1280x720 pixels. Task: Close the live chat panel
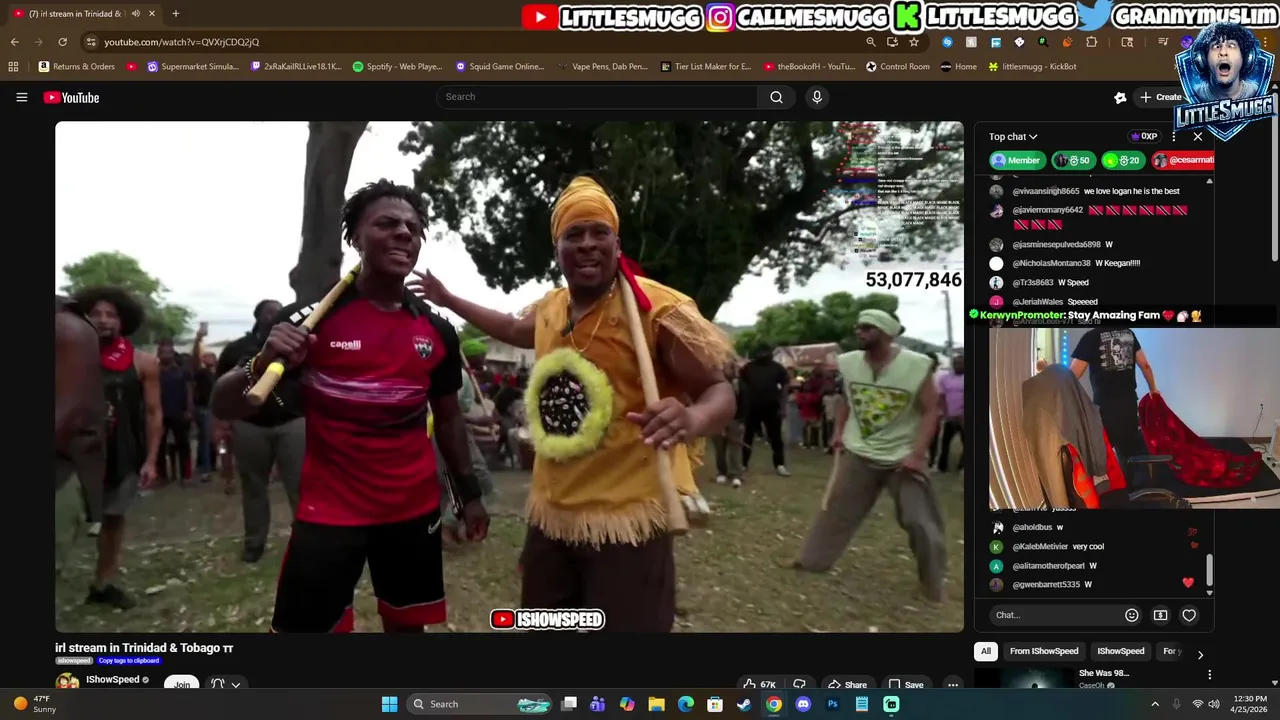(x=1198, y=137)
